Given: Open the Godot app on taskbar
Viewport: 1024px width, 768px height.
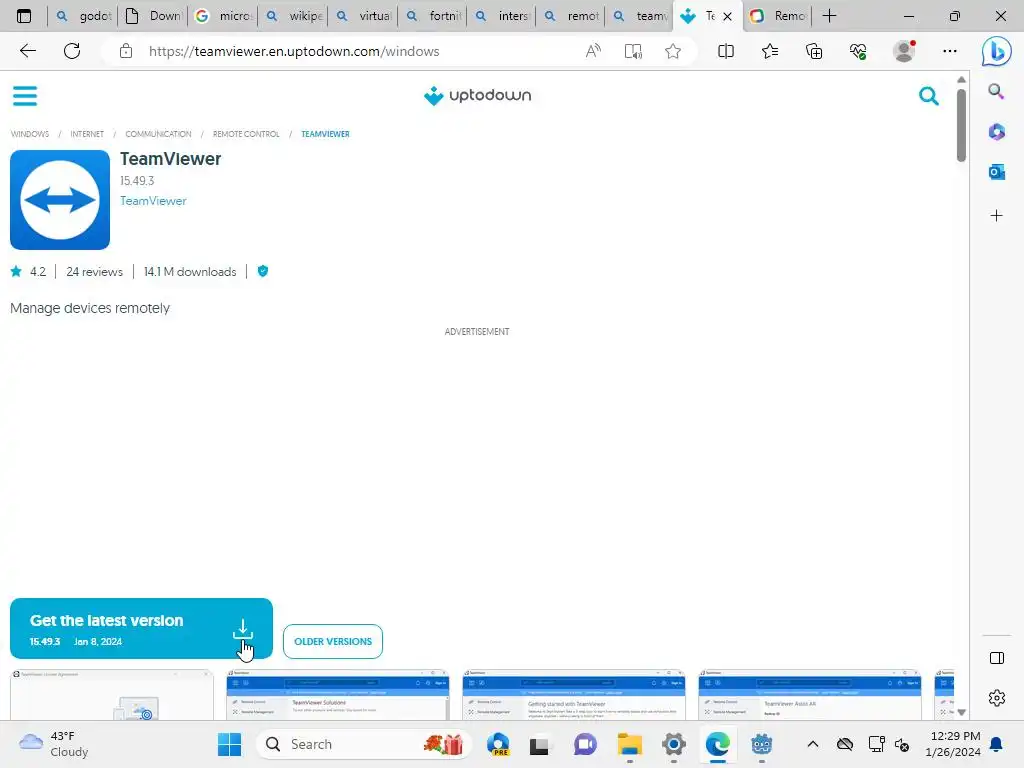Looking at the screenshot, I should [x=761, y=744].
